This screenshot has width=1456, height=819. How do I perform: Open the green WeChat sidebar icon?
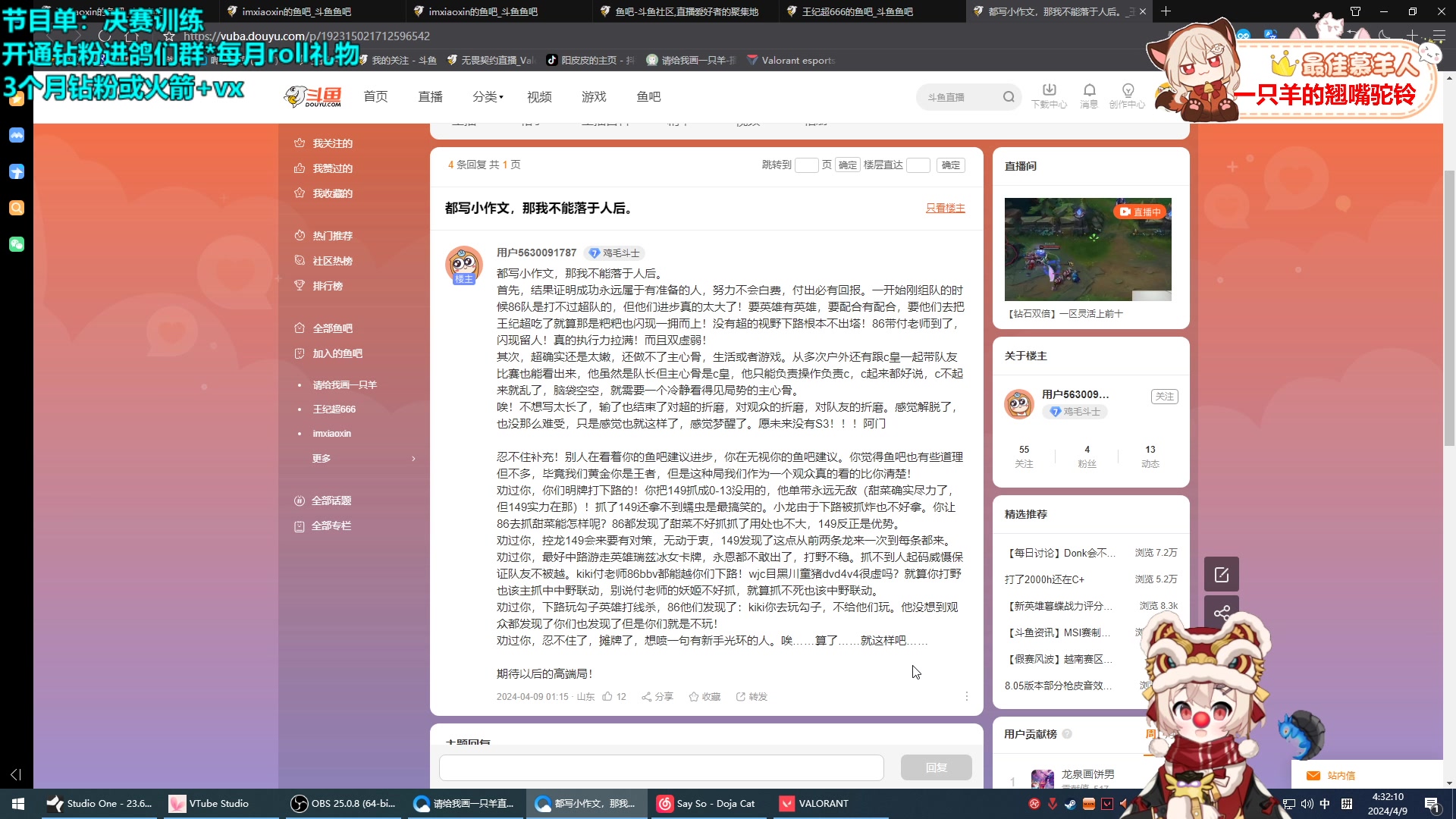[17, 244]
